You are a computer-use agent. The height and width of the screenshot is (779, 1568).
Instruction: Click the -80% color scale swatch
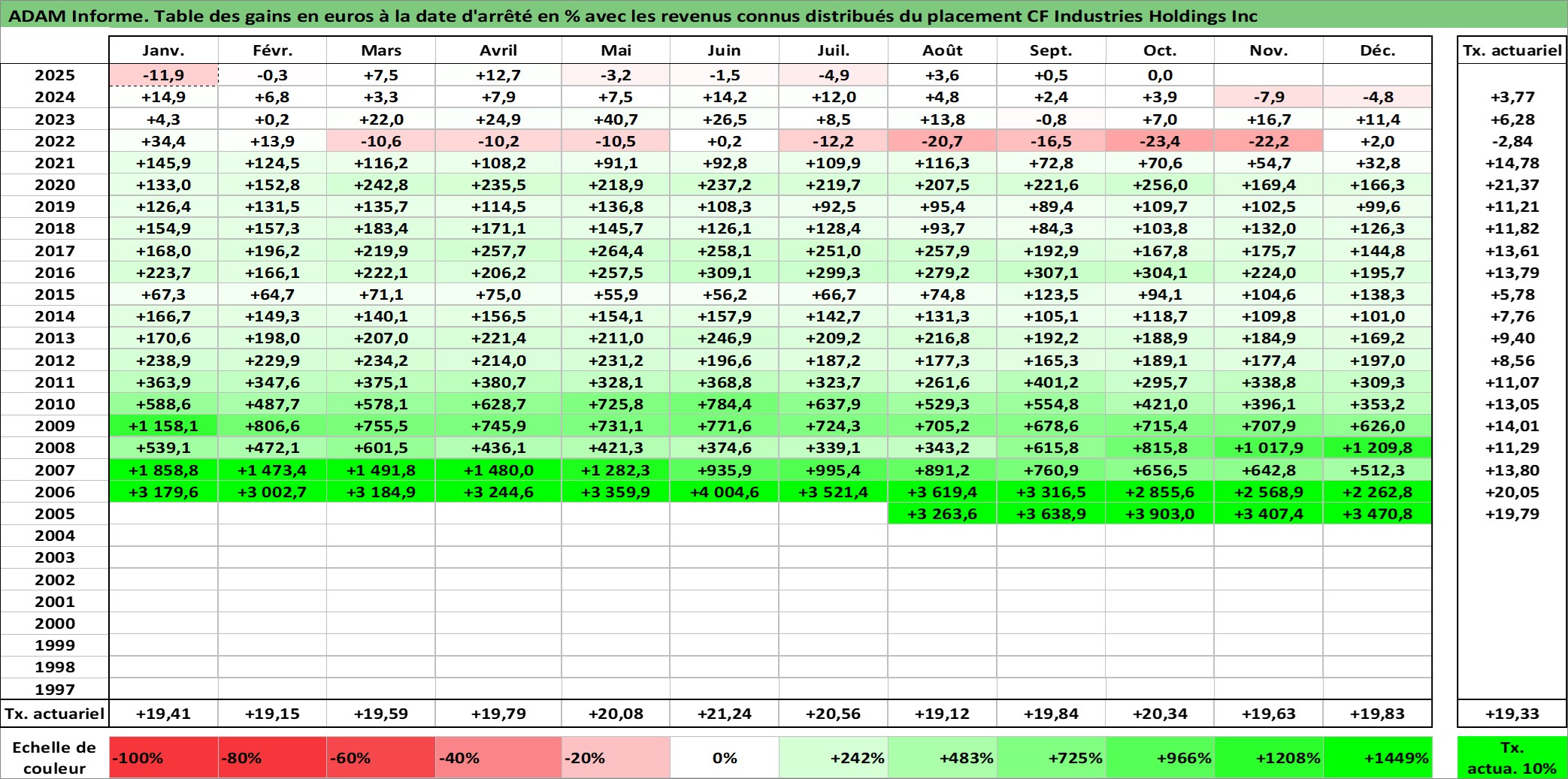click(x=272, y=757)
